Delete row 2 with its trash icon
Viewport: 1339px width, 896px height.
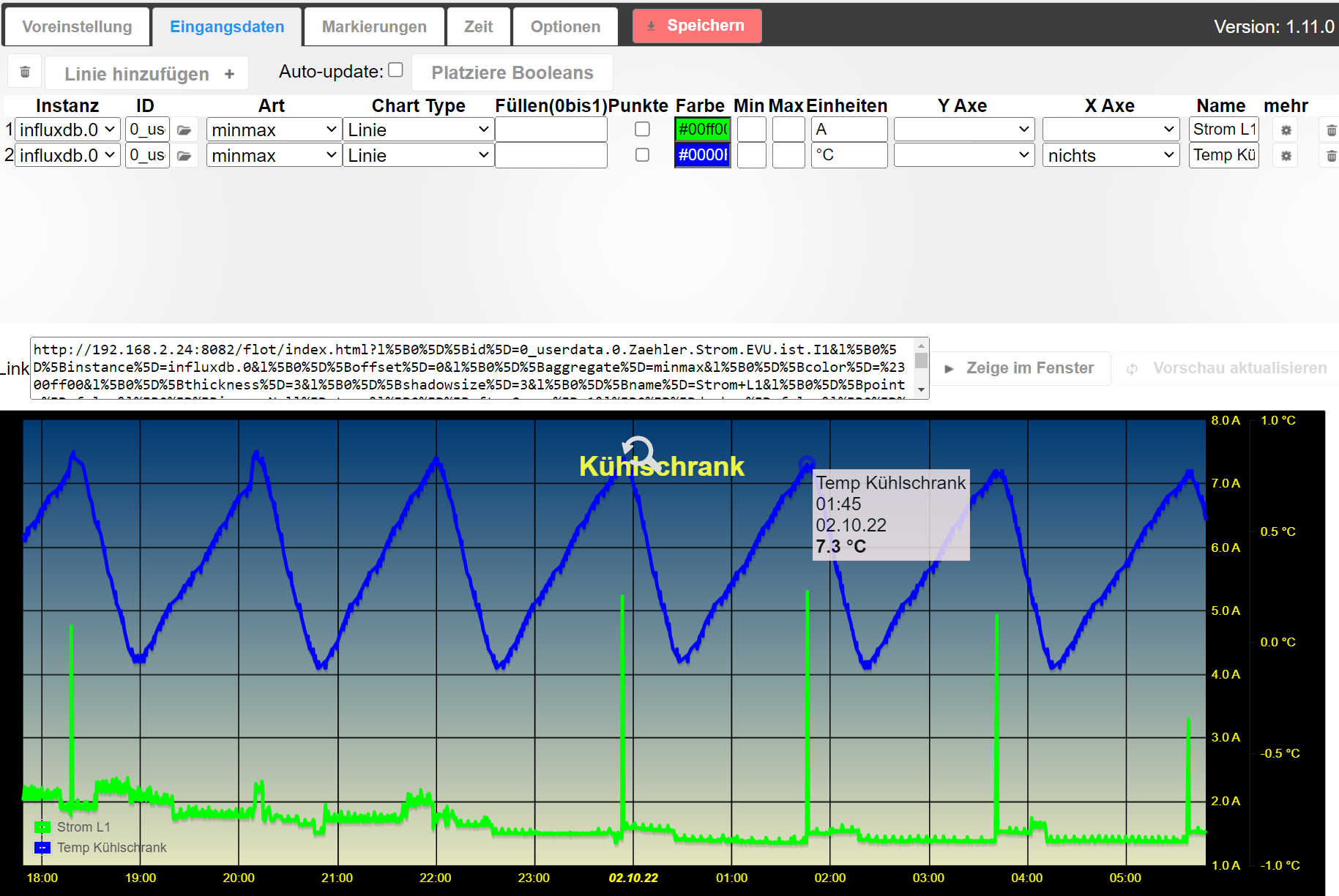point(1330,156)
